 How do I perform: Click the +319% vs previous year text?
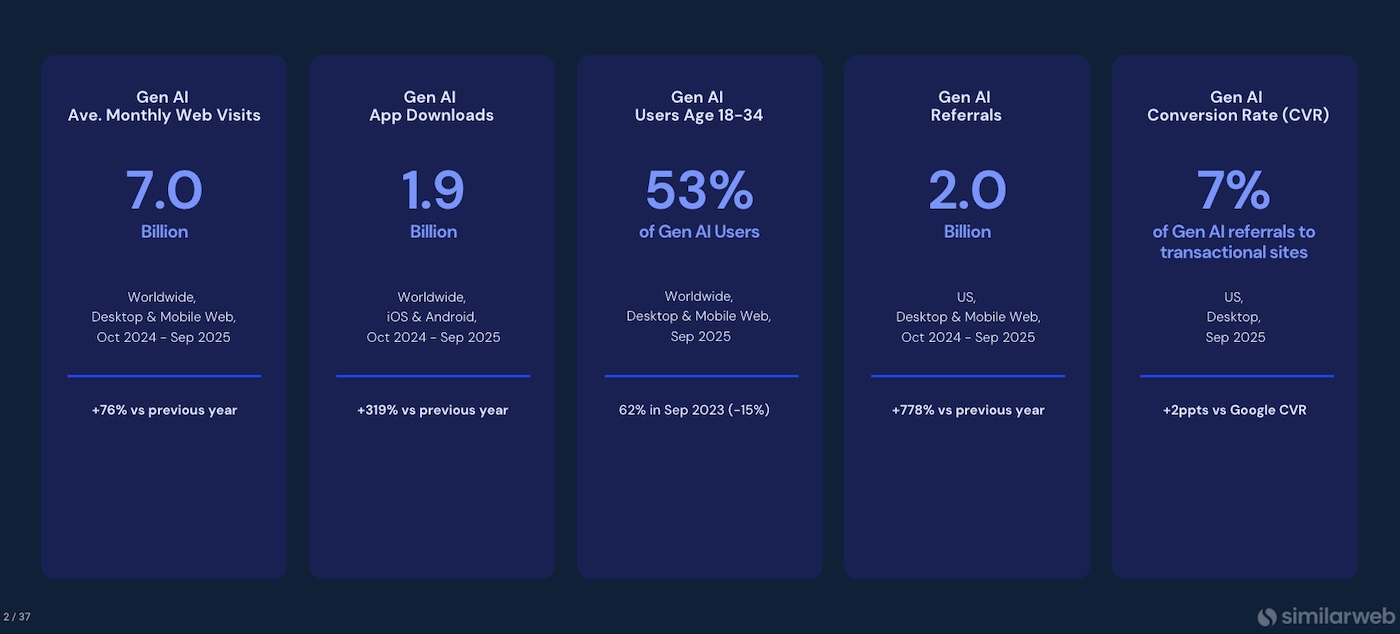433,410
